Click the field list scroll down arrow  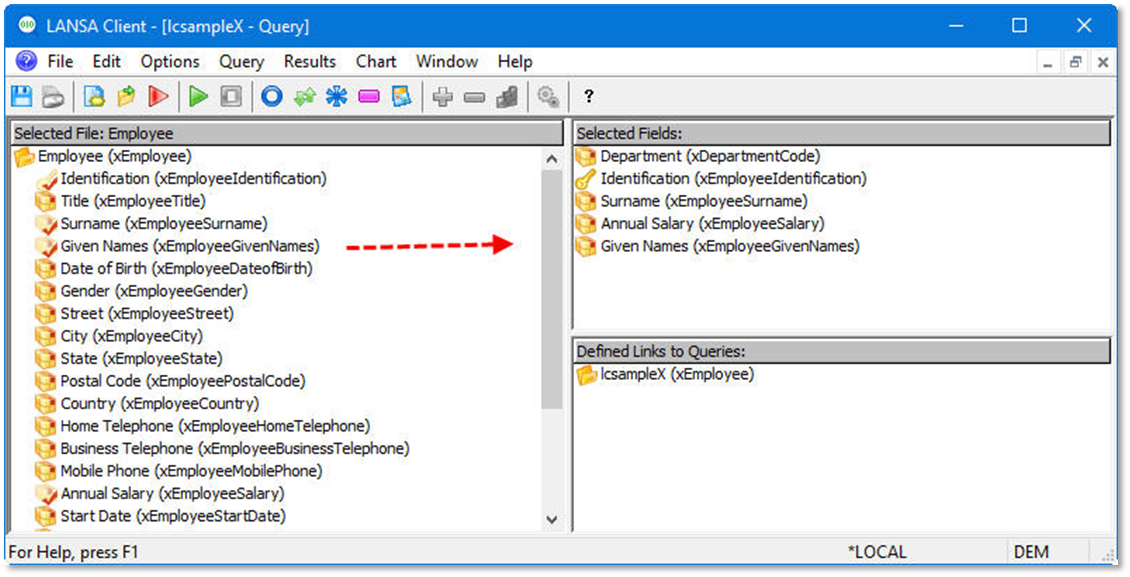coord(552,519)
